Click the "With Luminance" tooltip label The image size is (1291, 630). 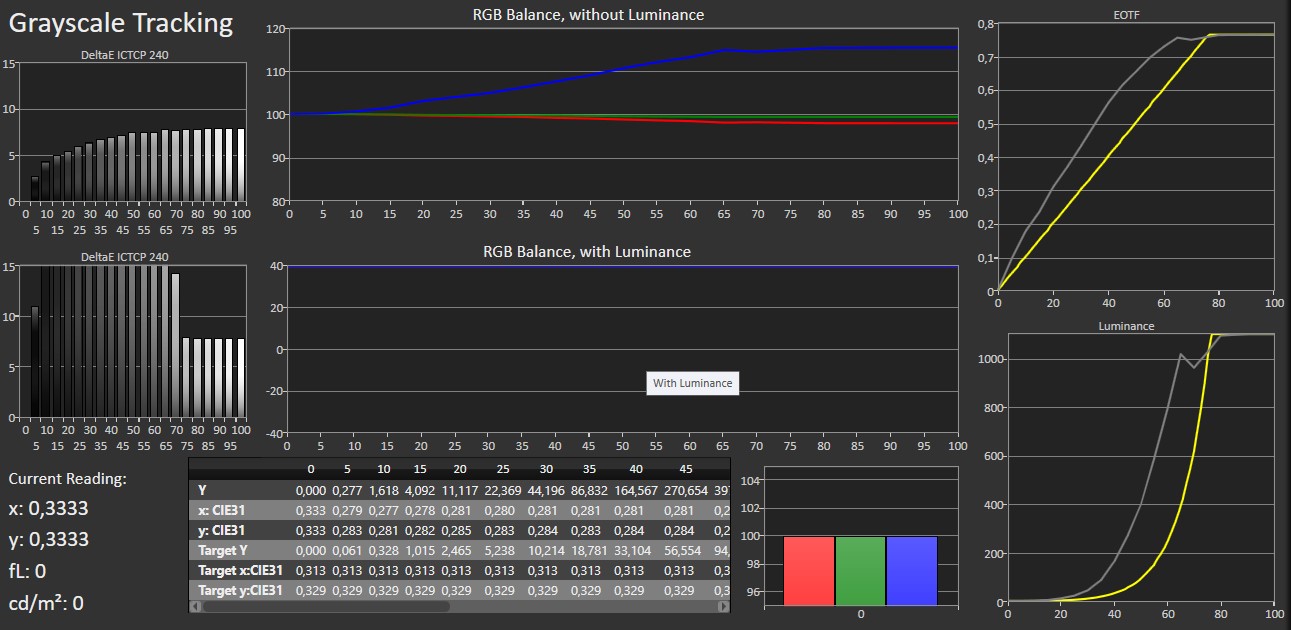(692, 383)
